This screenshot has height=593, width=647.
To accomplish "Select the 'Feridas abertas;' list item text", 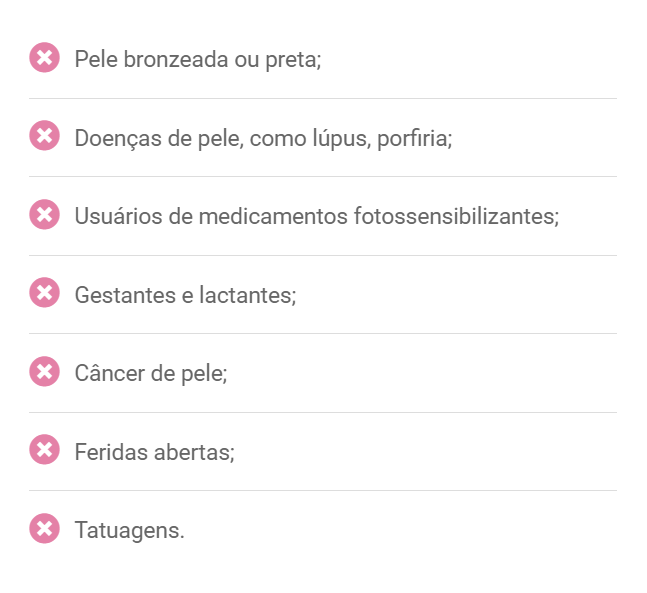I will click(x=154, y=452).
